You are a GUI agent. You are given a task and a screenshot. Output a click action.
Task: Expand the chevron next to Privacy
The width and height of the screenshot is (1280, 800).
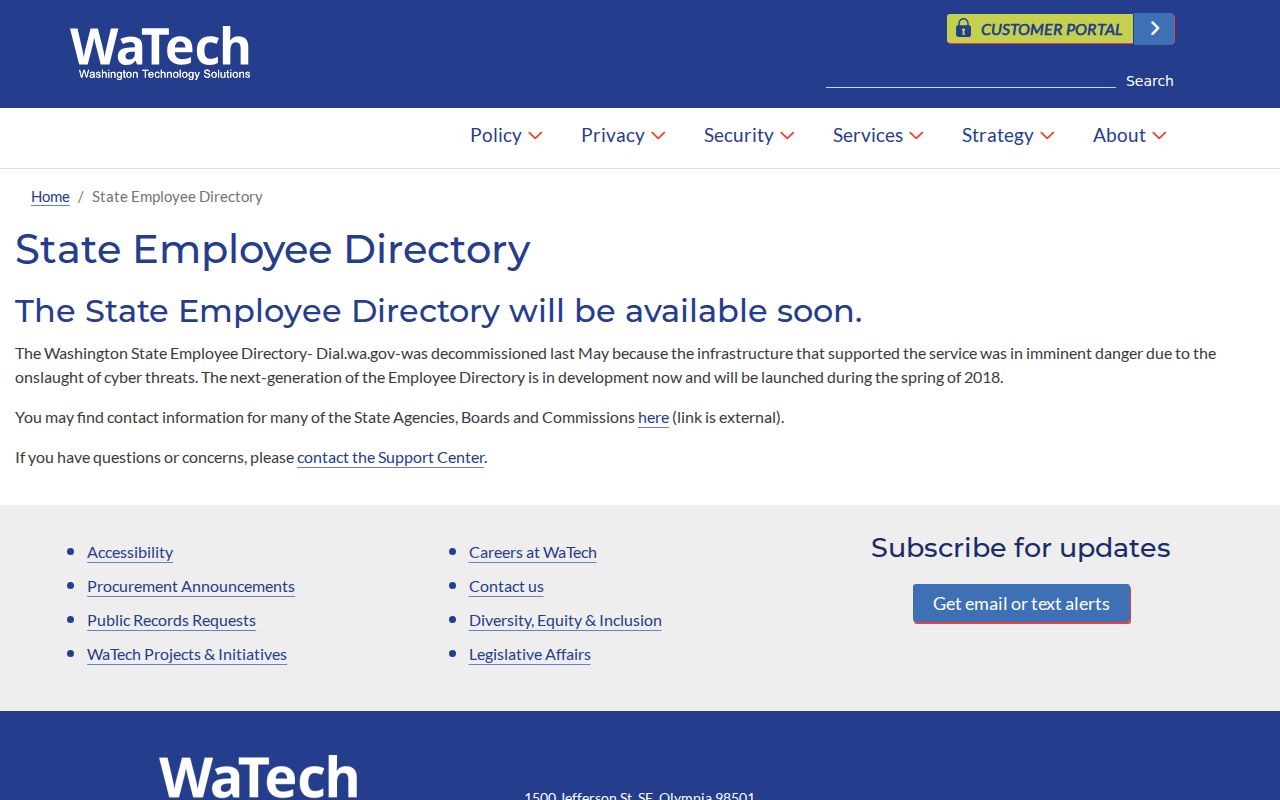click(x=658, y=135)
